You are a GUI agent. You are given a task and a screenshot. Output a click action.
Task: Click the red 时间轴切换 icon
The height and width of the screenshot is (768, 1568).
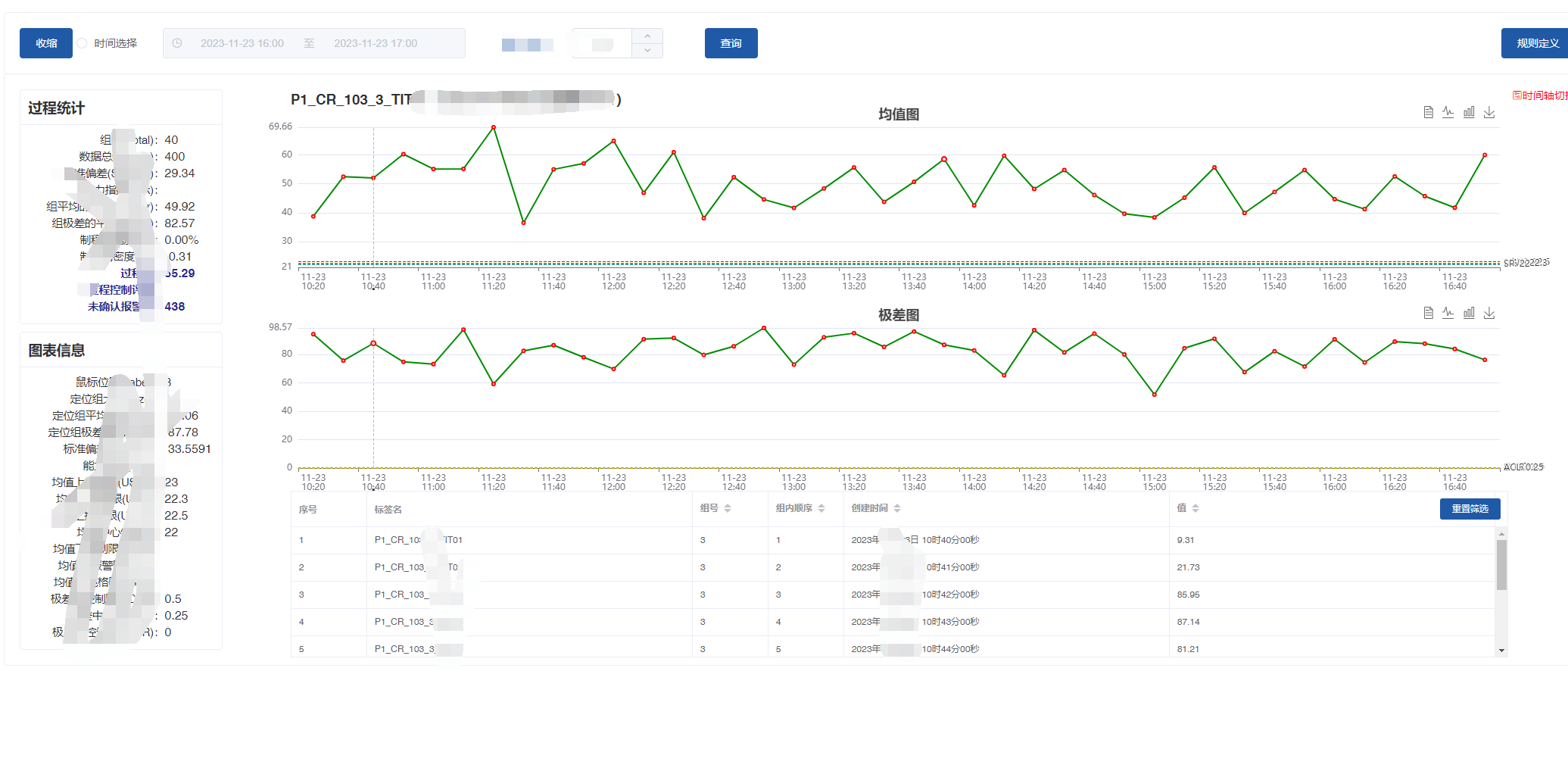(x=1517, y=95)
